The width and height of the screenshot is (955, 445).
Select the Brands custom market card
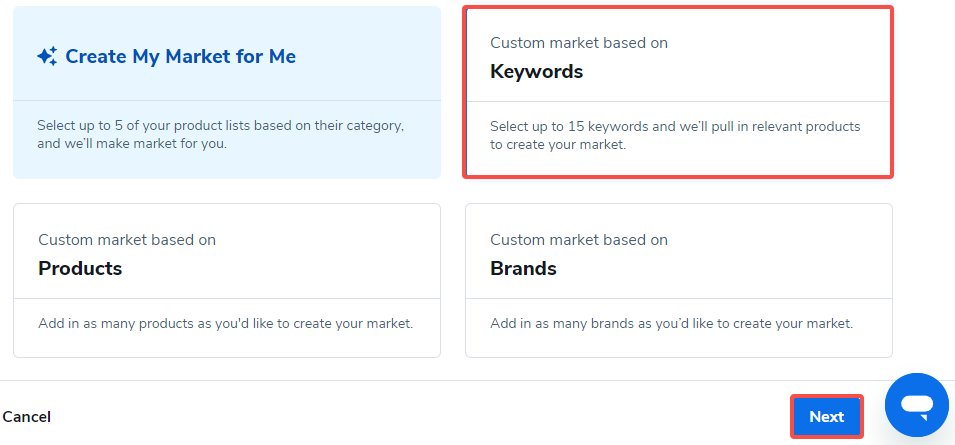[x=678, y=280]
